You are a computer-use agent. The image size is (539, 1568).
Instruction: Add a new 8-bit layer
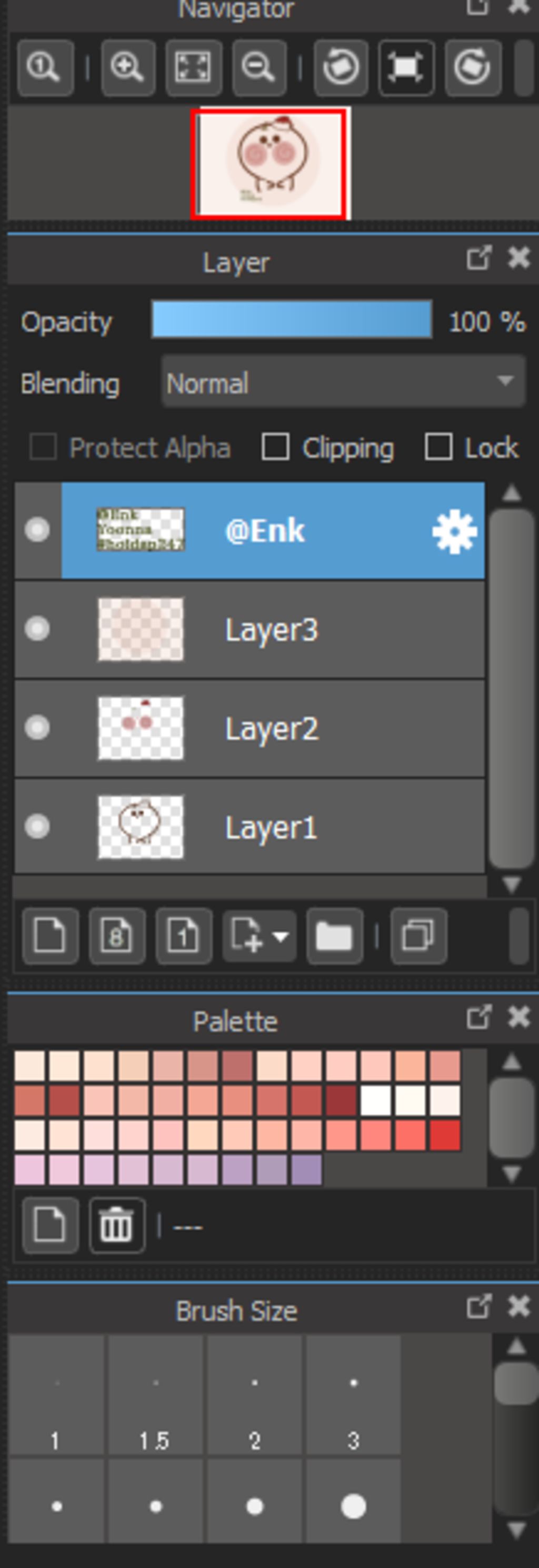(x=117, y=936)
